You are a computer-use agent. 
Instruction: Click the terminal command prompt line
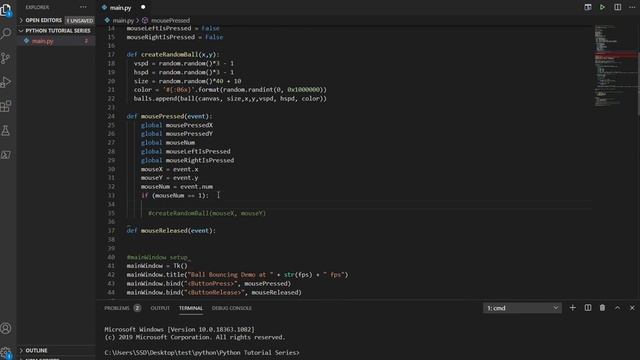click(202, 353)
